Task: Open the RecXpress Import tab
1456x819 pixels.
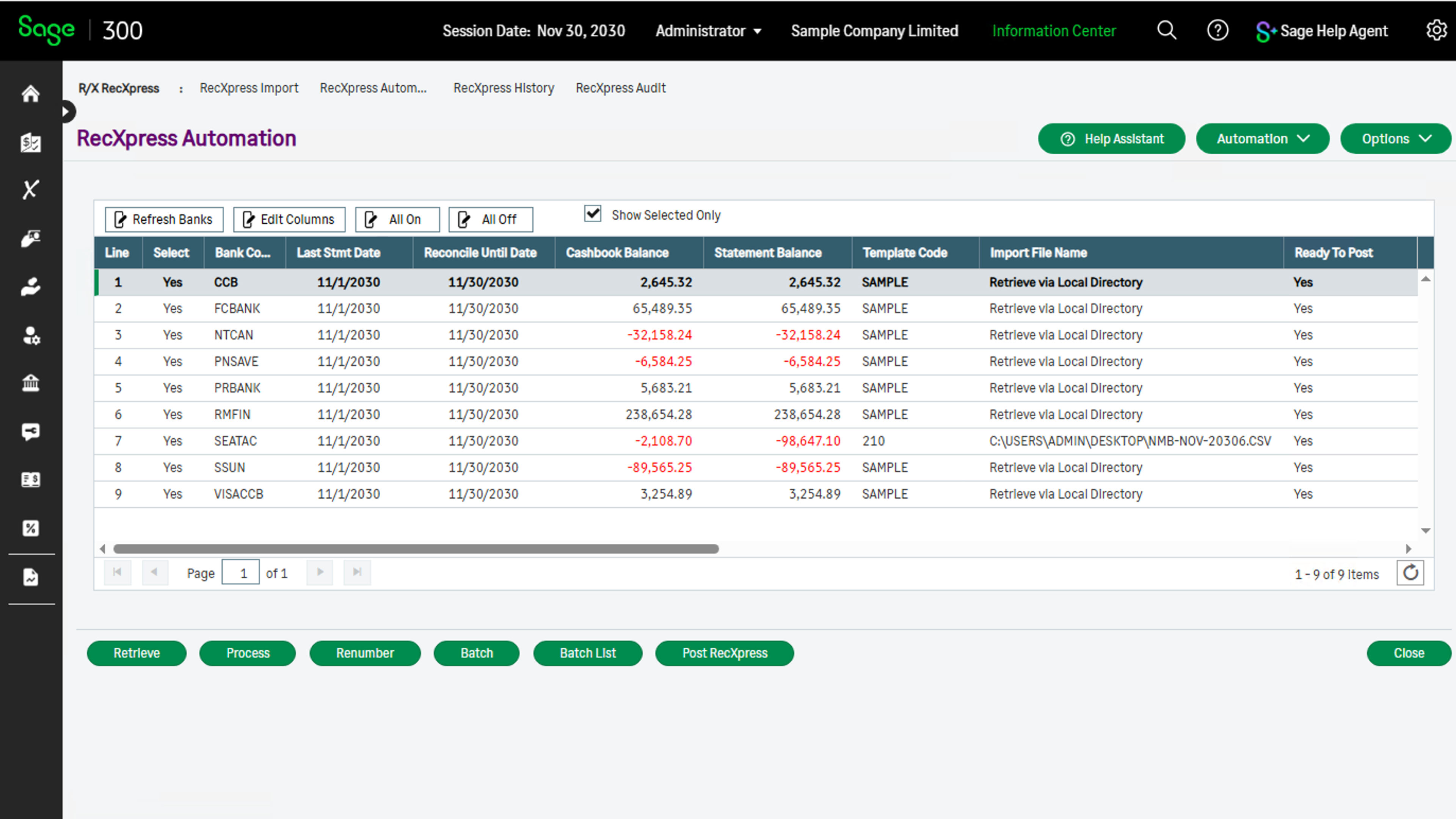Action: point(249,88)
